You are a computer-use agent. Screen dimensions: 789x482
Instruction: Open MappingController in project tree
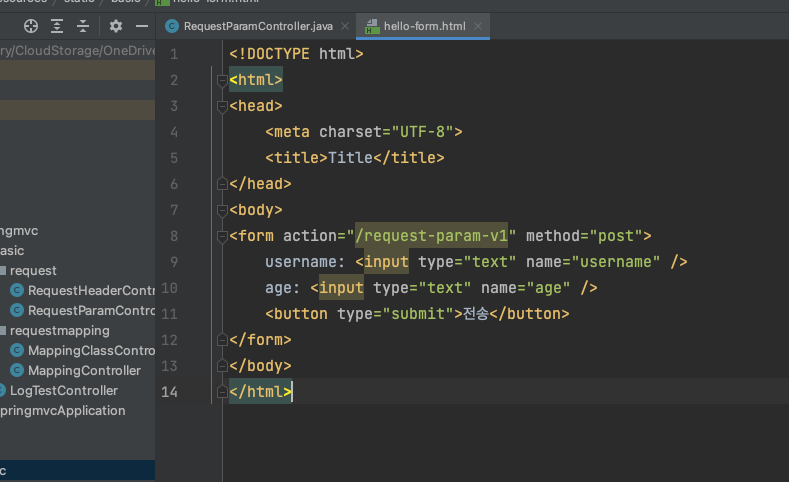(84, 371)
